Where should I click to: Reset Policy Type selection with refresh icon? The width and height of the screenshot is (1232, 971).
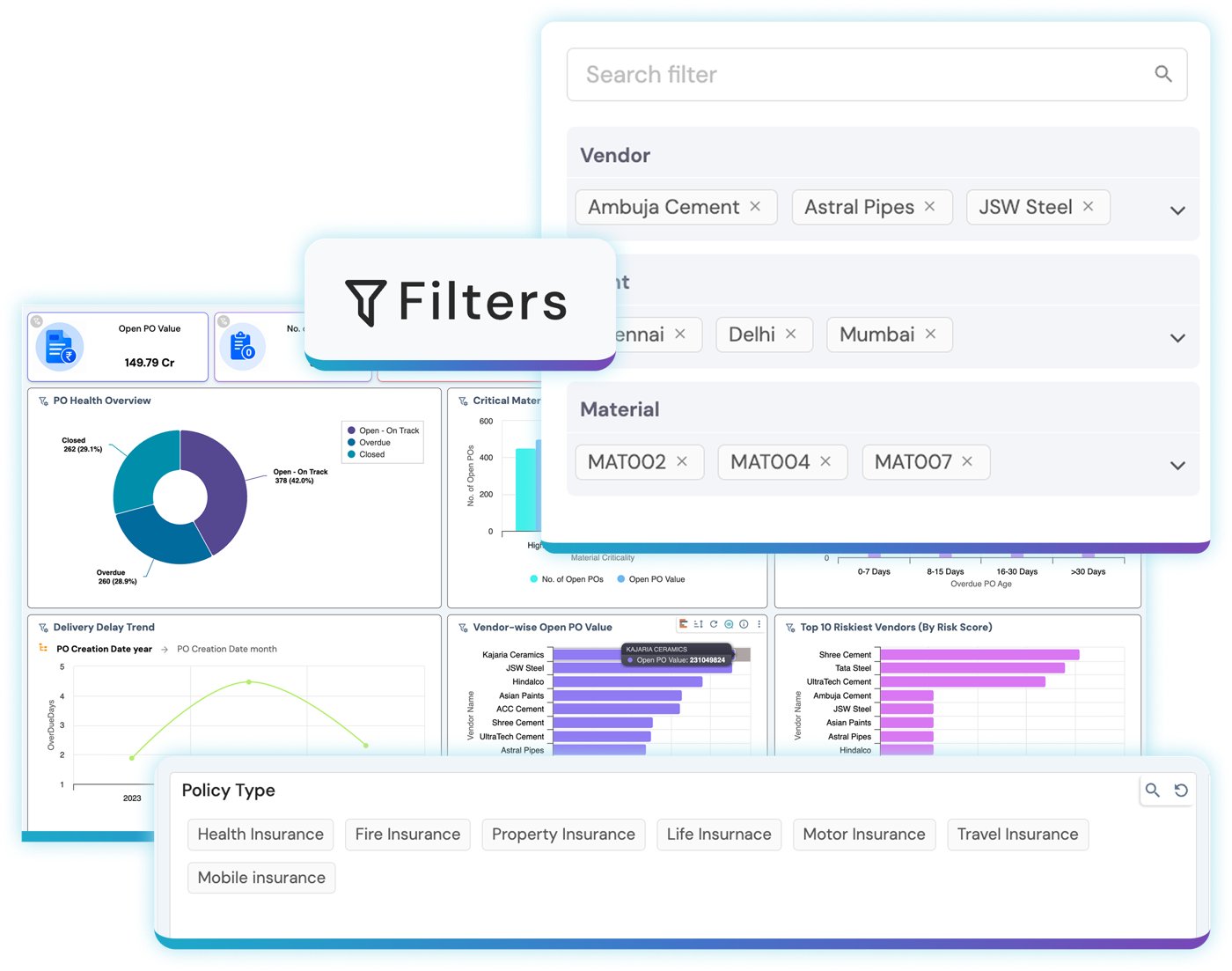pos(1181,791)
